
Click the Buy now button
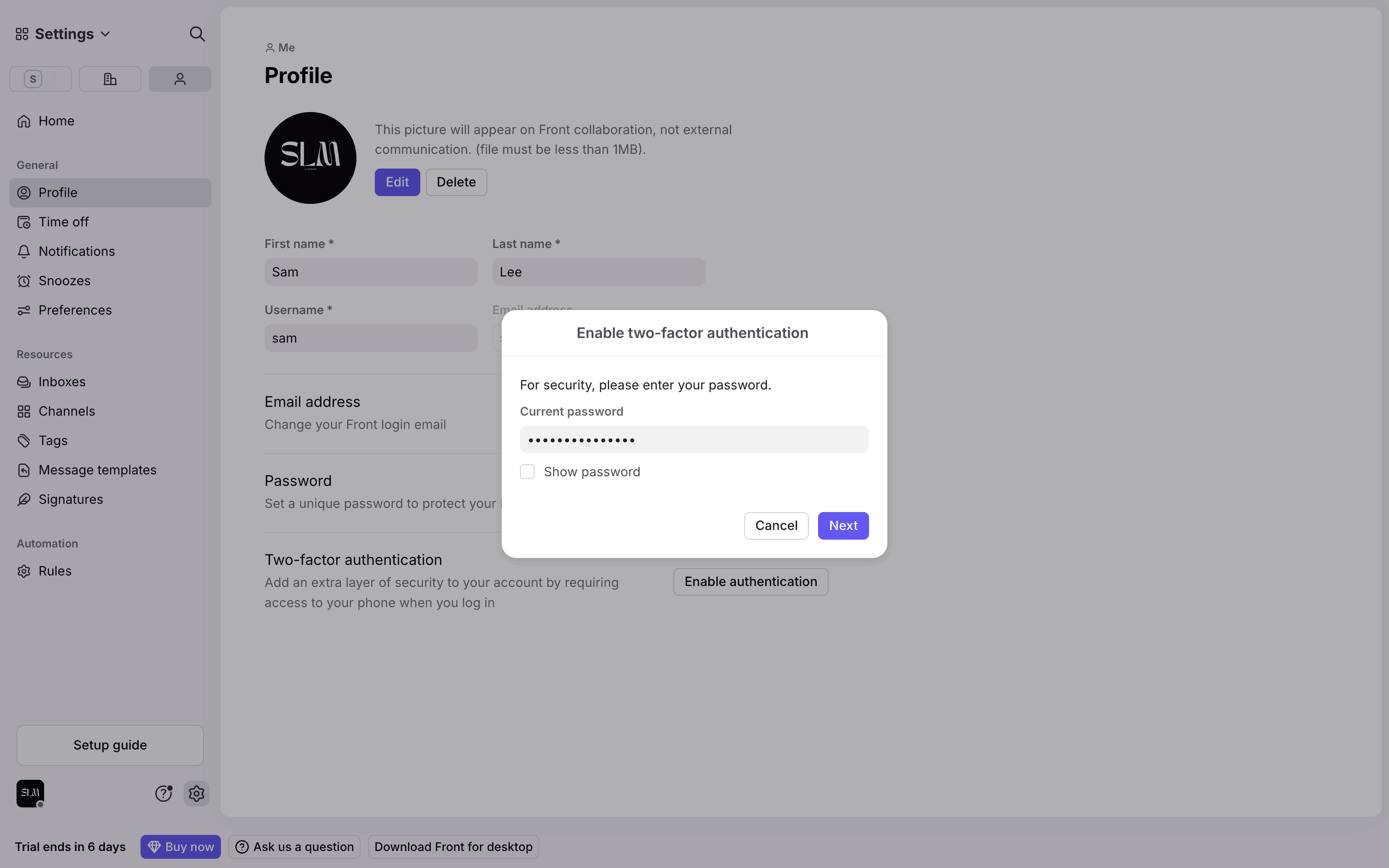(181, 847)
